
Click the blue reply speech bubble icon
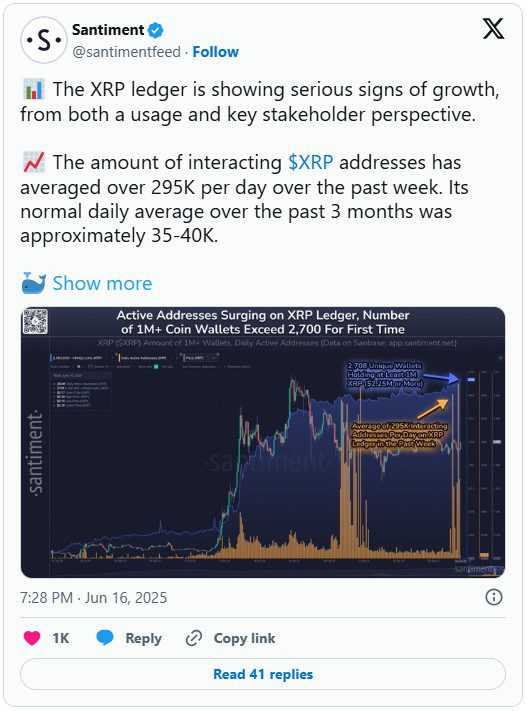[x=105, y=638]
